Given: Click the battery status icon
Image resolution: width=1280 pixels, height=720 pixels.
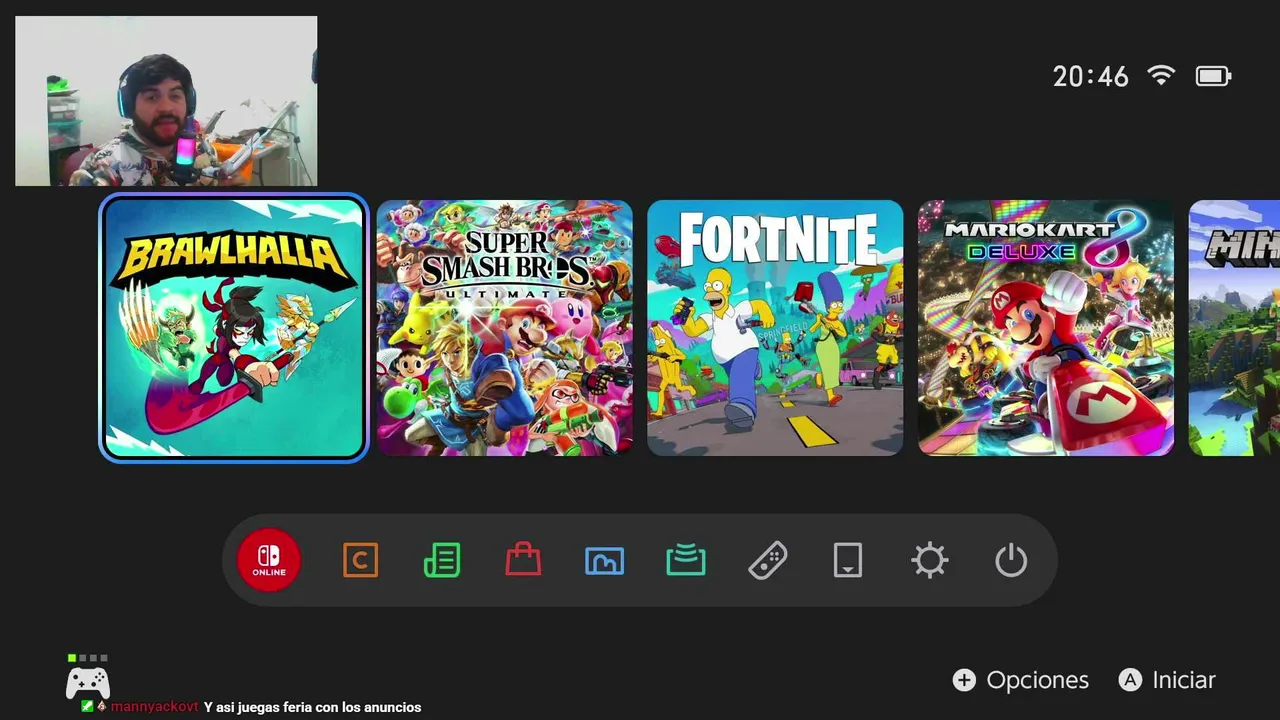Looking at the screenshot, I should pos(1213,76).
